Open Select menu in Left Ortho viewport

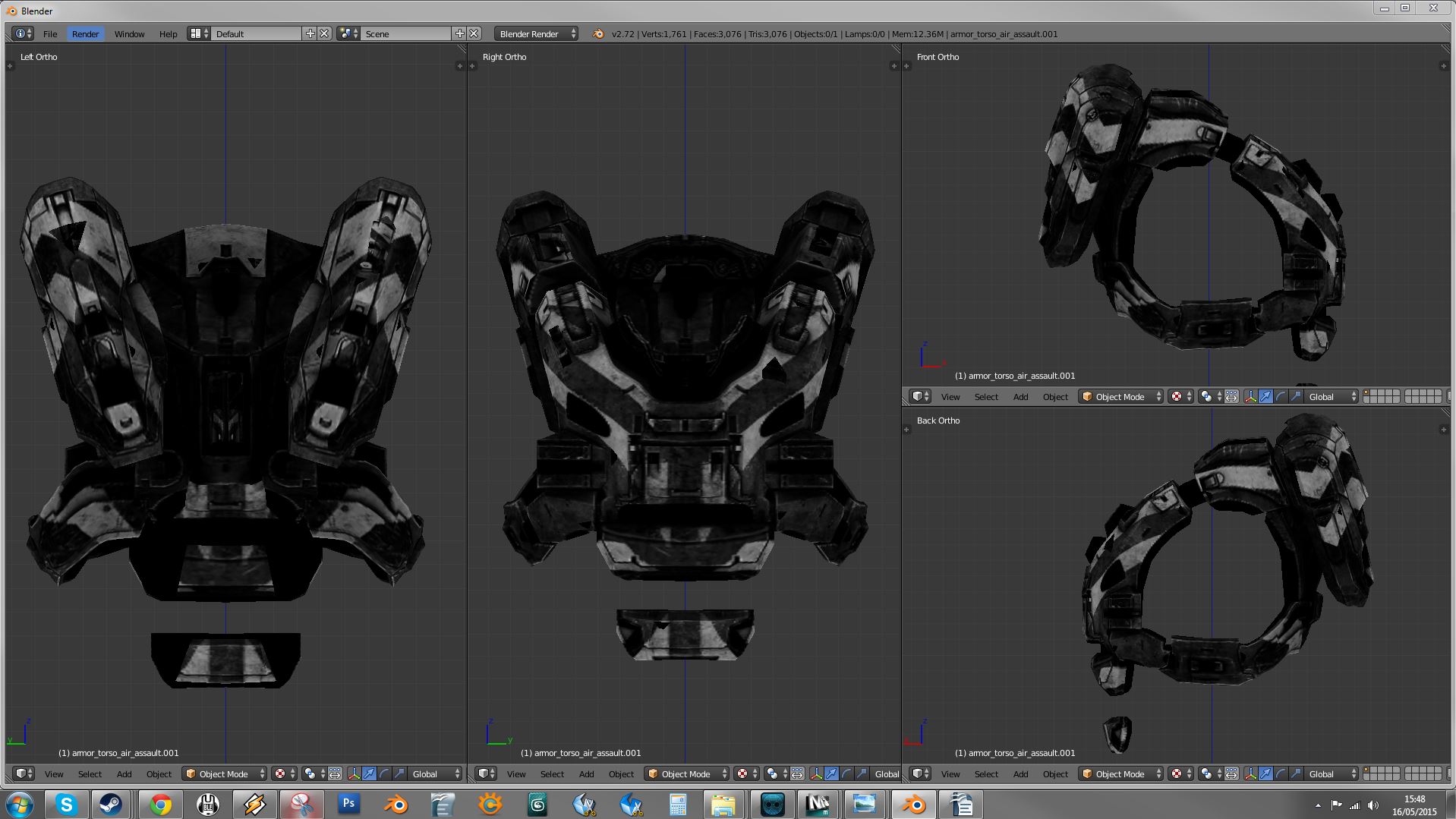90,773
